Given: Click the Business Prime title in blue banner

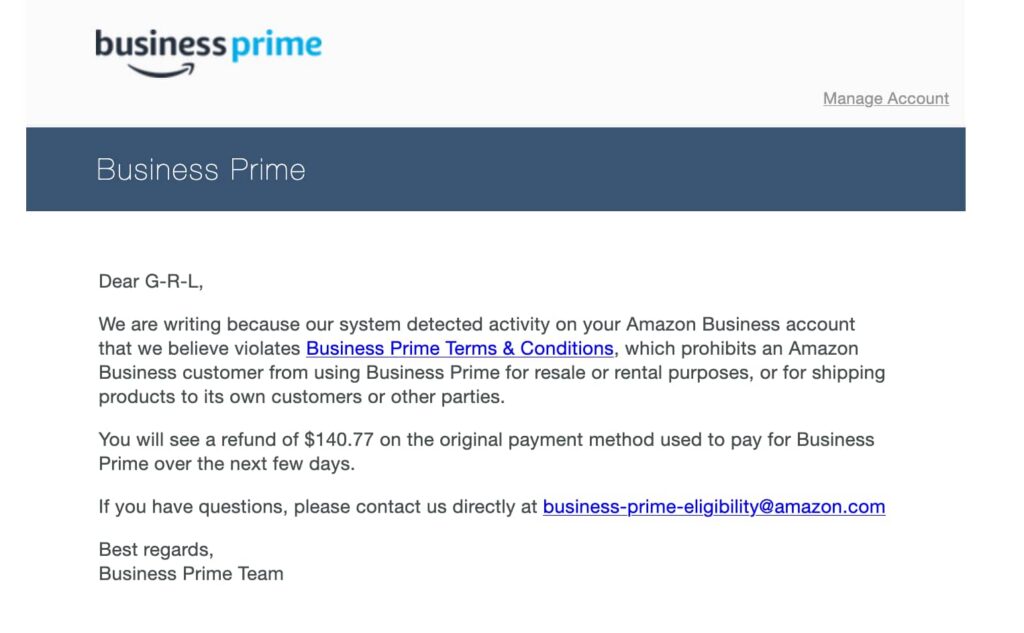Looking at the screenshot, I should coord(201,169).
